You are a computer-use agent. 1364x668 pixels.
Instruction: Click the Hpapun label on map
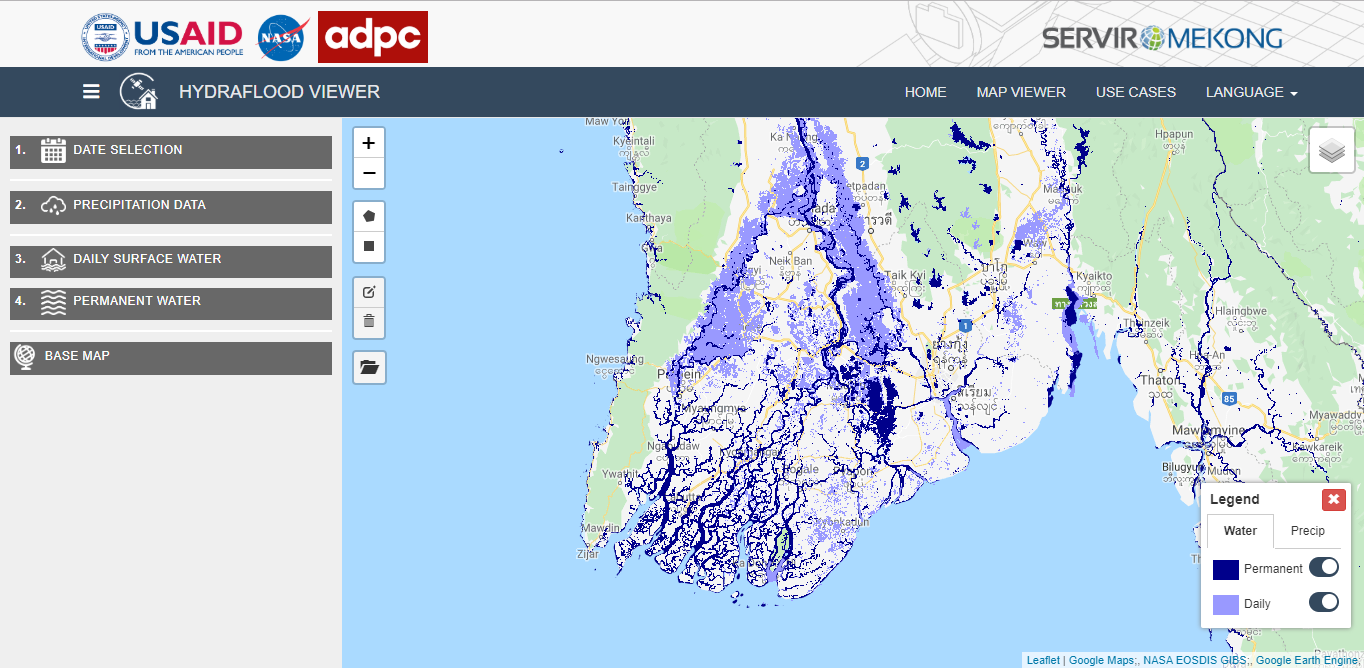(x=1174, y=133)
